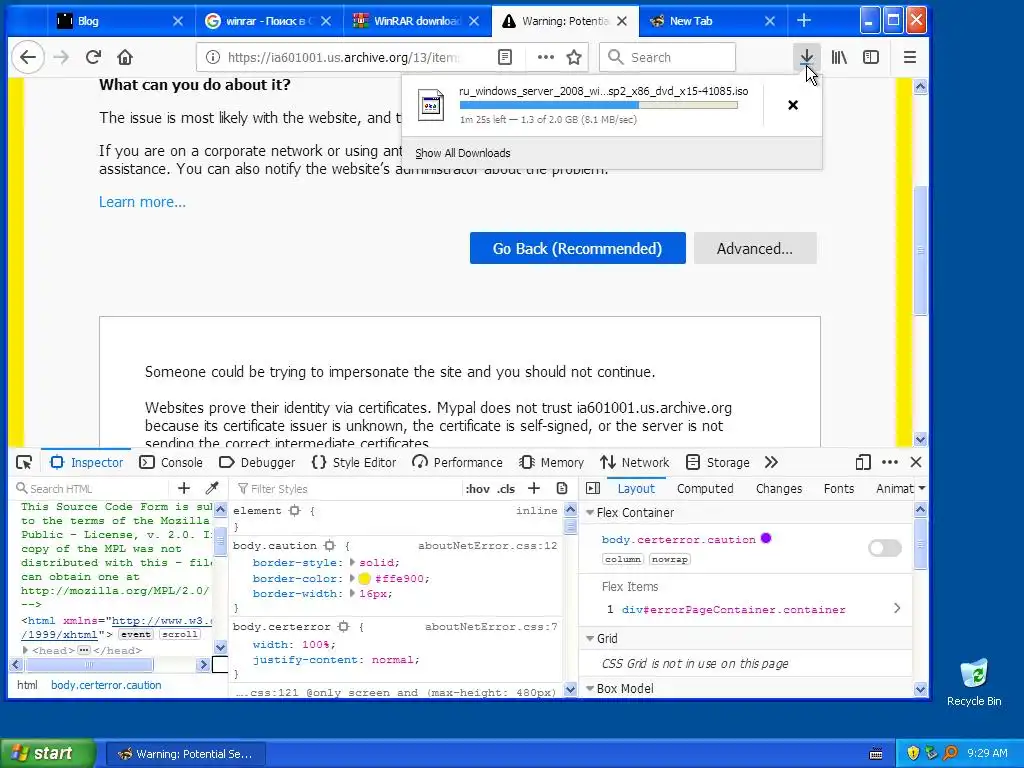Viewport: 1024px width, 768px height.
Task: Click the Advanced... button
Action: [x=755, y=248]
